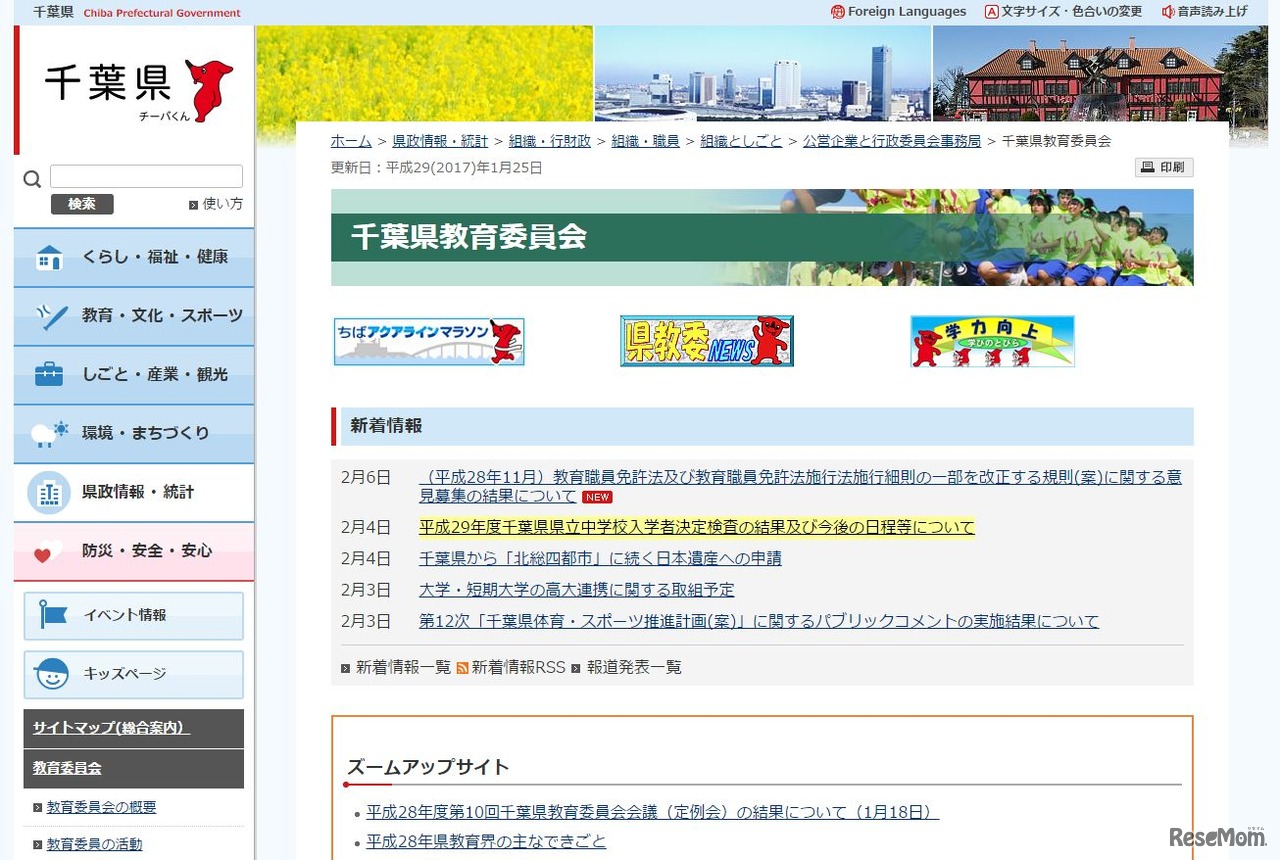Open サイトマップ(総合案内) link
Screen dimensions: 1280x860
click(x=111, y=728)
